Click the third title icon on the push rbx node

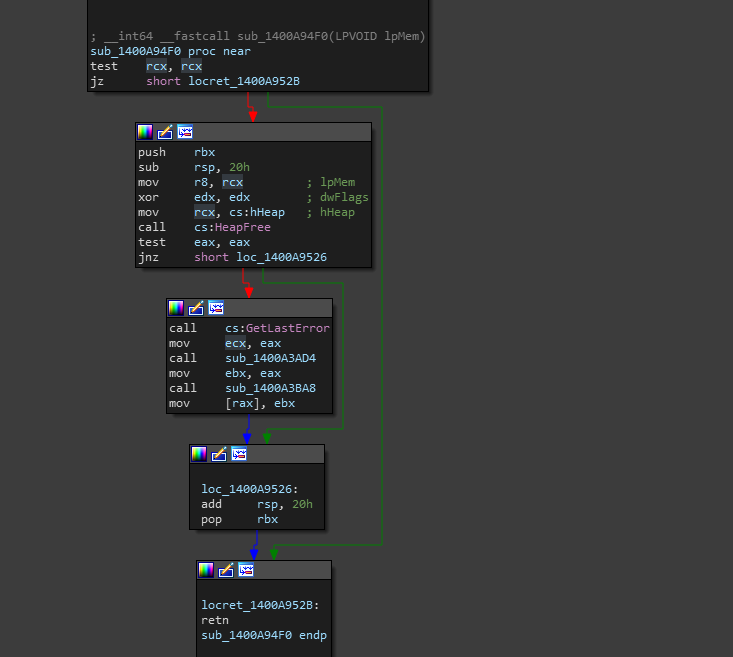coord(185,132)
